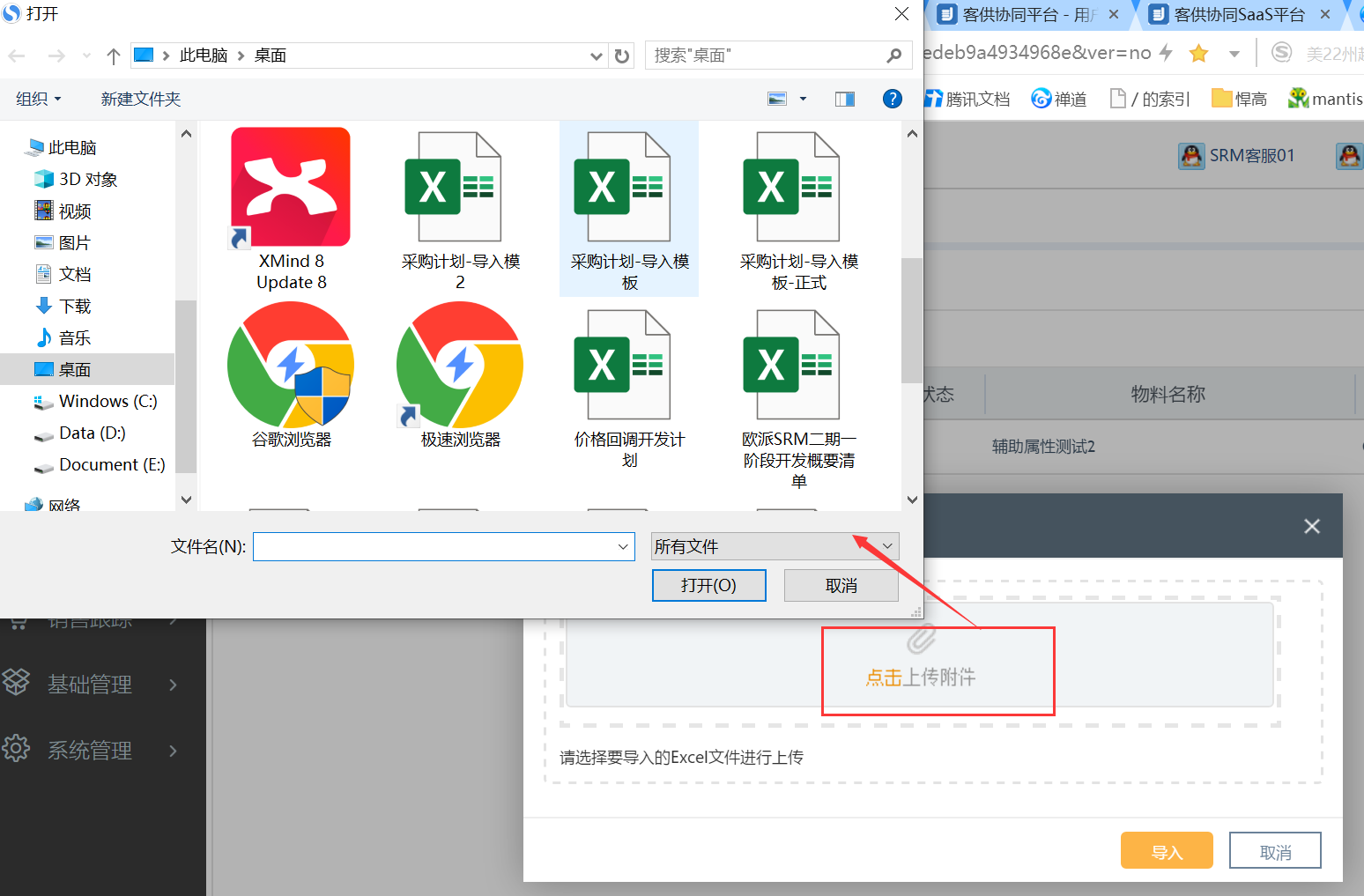Screen dimensions: 1364x896
Task: Open the 悍高 bookmark folder
Action: (1239, 99)
